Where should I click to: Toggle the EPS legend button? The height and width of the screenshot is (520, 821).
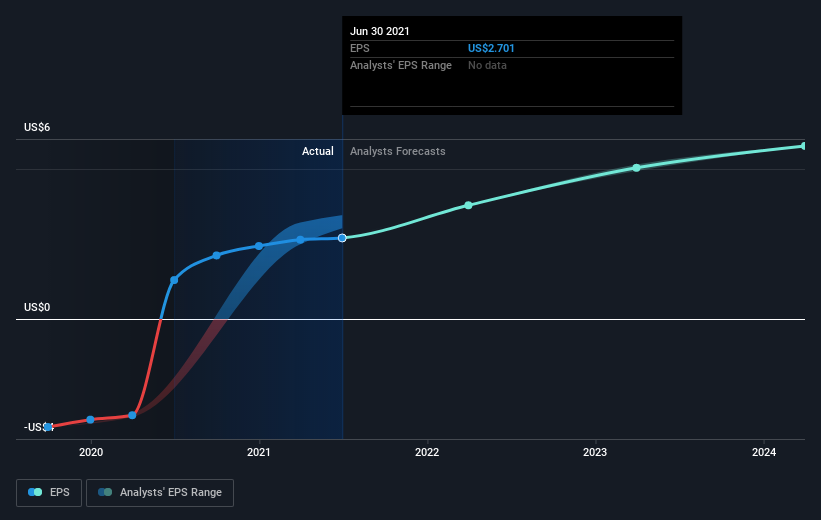coord(49,493)
